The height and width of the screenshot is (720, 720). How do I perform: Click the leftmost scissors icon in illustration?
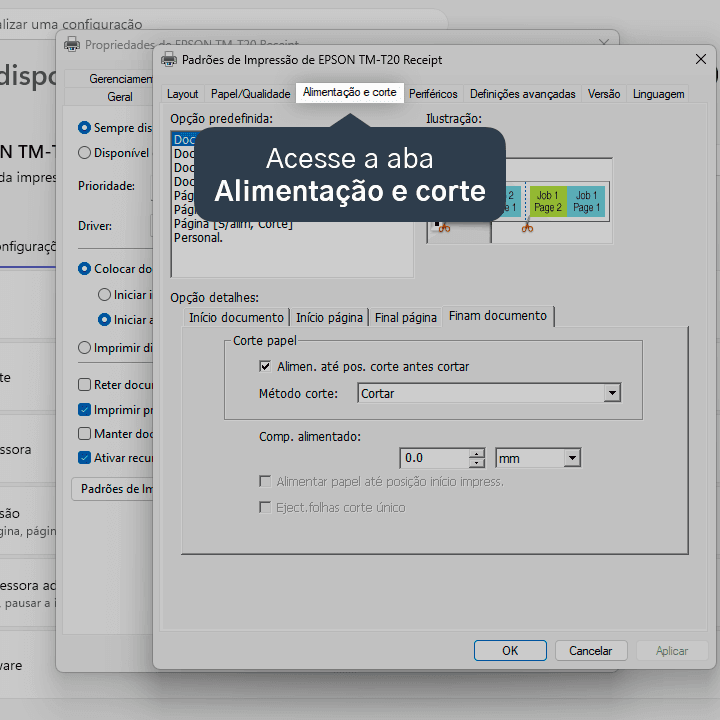(444, 227)
